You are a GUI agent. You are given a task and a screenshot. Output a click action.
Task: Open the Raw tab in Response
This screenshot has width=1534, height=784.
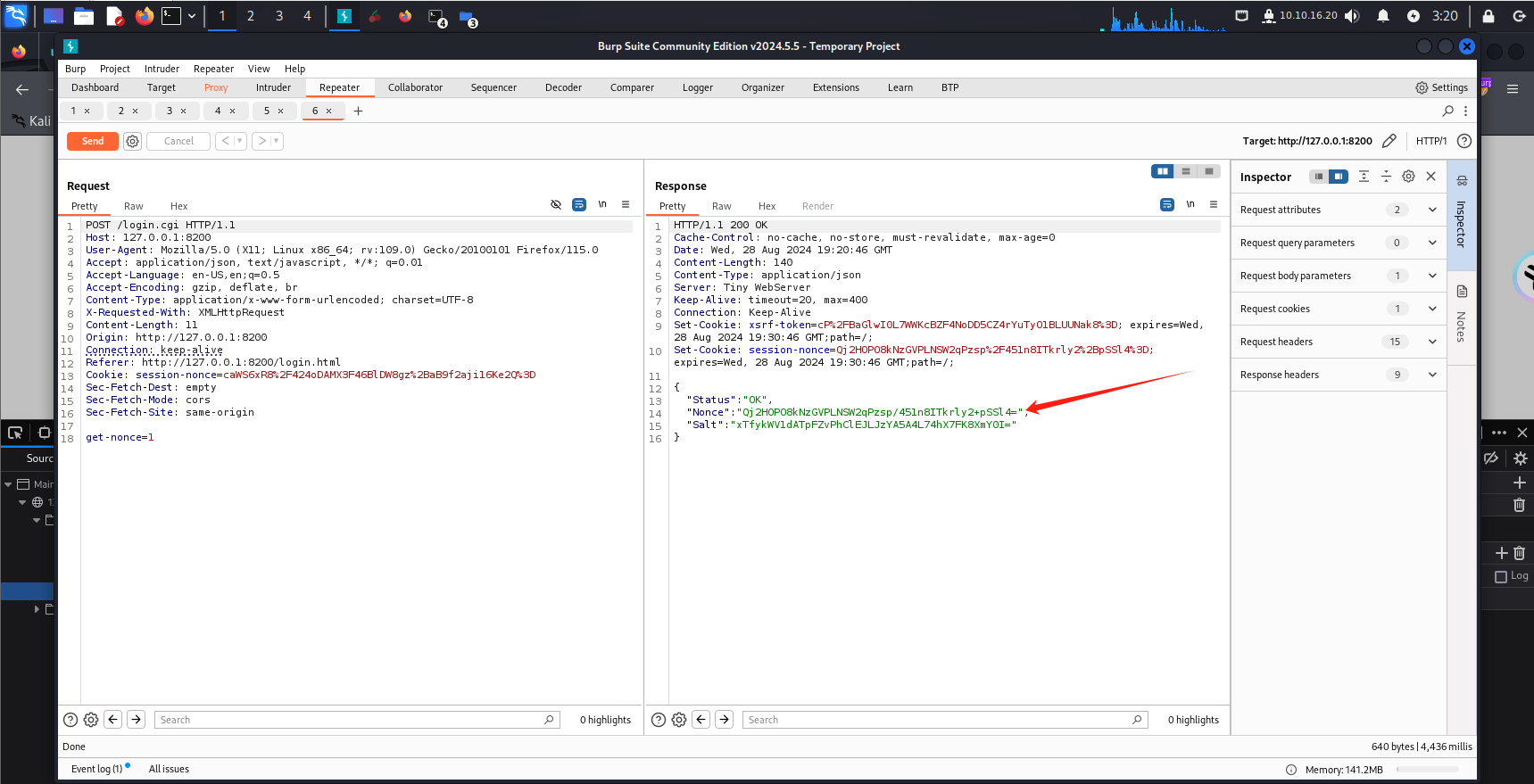coord(721,206)
